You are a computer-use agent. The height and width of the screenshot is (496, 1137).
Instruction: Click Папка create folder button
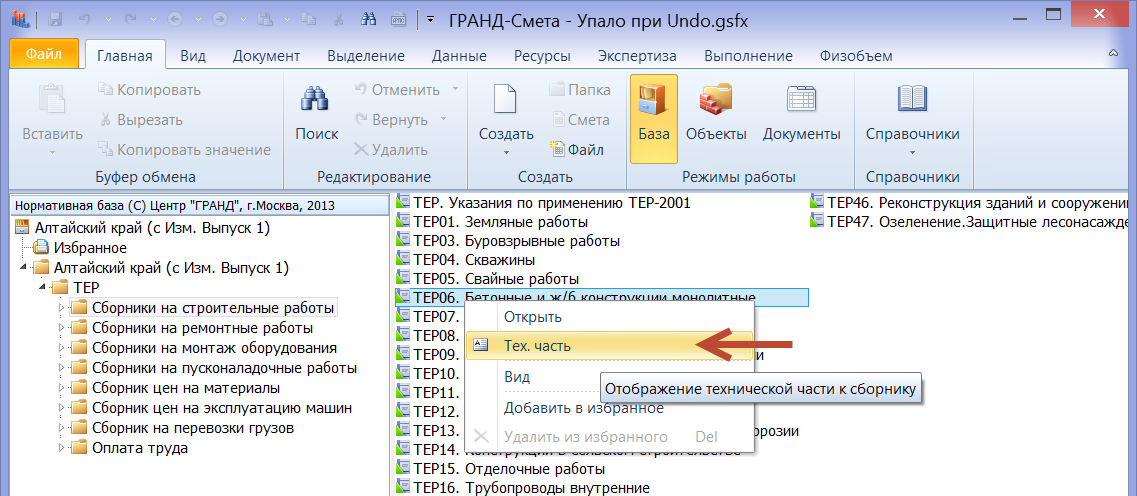tap(579, 90)
